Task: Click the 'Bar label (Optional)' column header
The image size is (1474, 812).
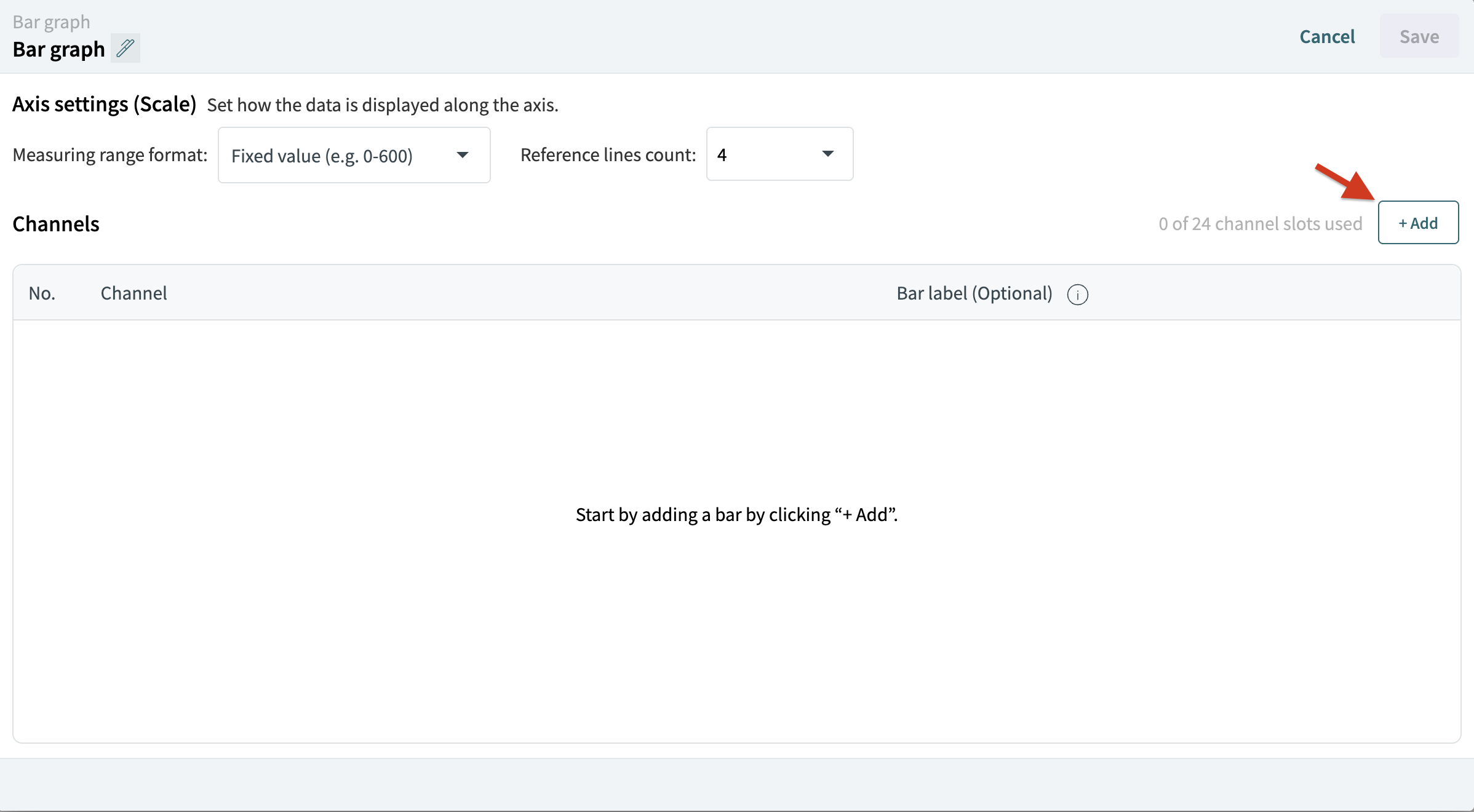Action: pyautogui.click(x=974, y=293)
